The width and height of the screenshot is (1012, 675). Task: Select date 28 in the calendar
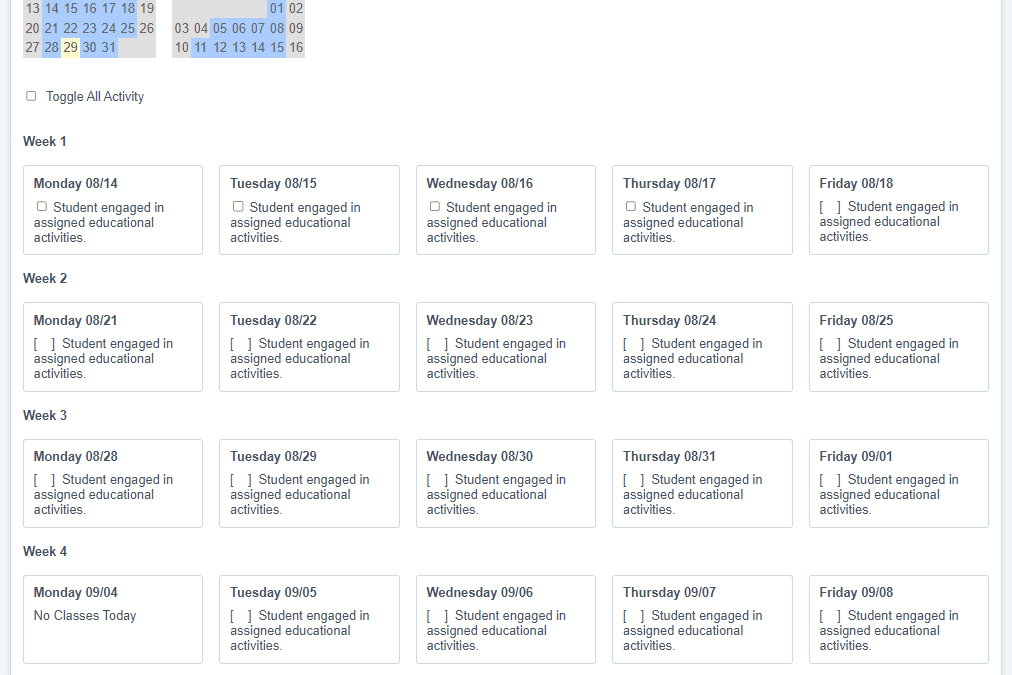click(51, 47)
